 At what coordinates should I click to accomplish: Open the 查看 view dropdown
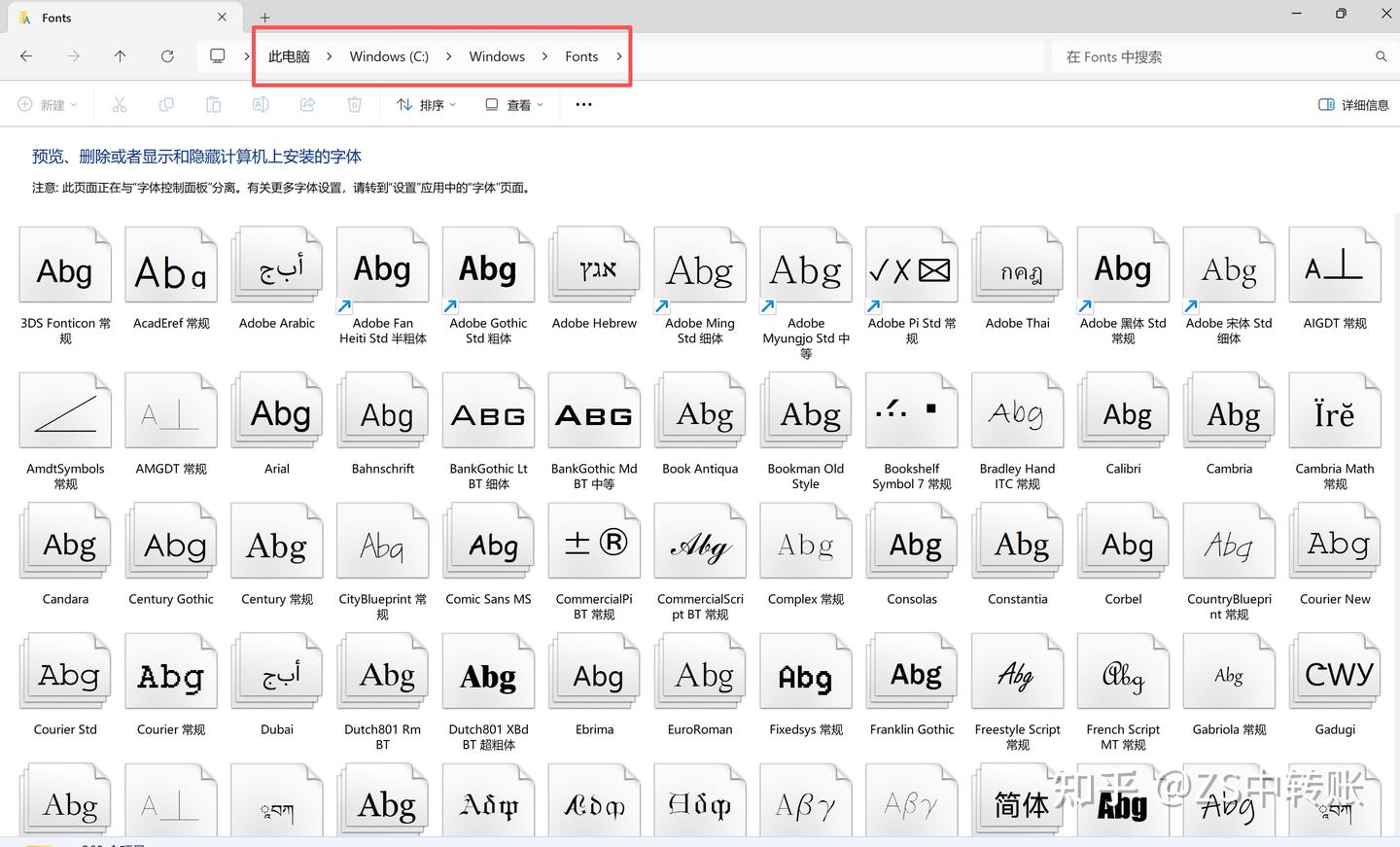pyautogui.click(x=514, y=105)
